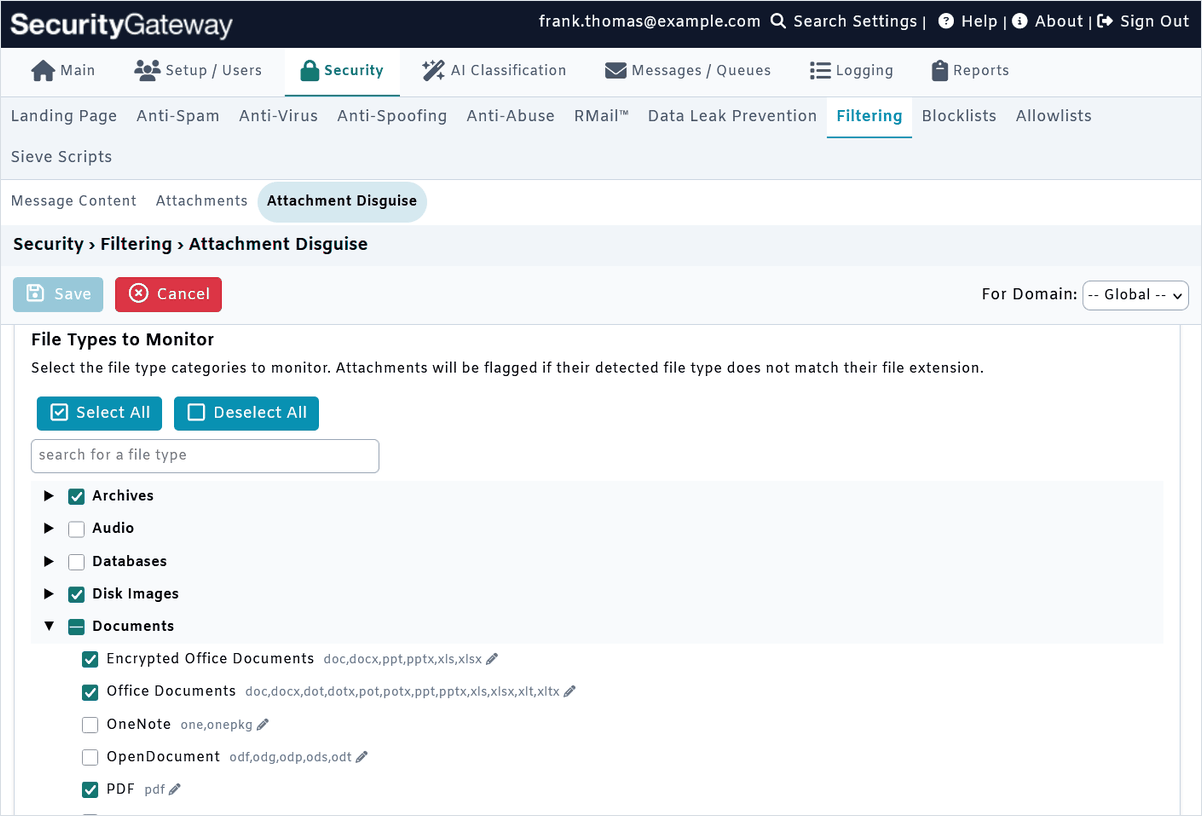Click the AI Classification magic wand icon
The width and height of the screenshot is (1202, 816).
pyautogui.click(x=433, y=71)
